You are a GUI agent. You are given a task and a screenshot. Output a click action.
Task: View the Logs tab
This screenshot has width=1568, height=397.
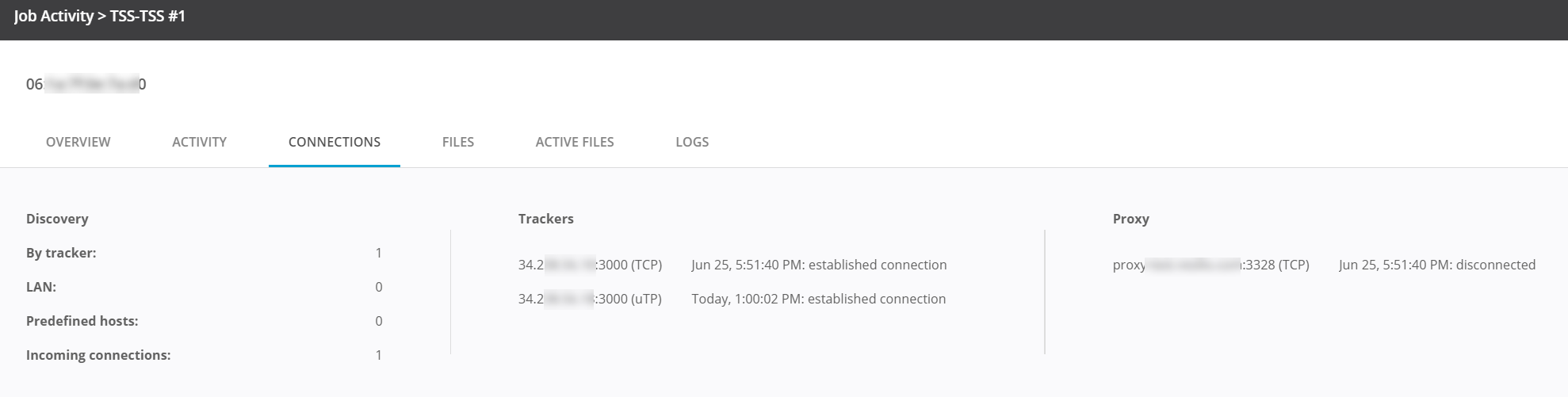tap(691, 142)
